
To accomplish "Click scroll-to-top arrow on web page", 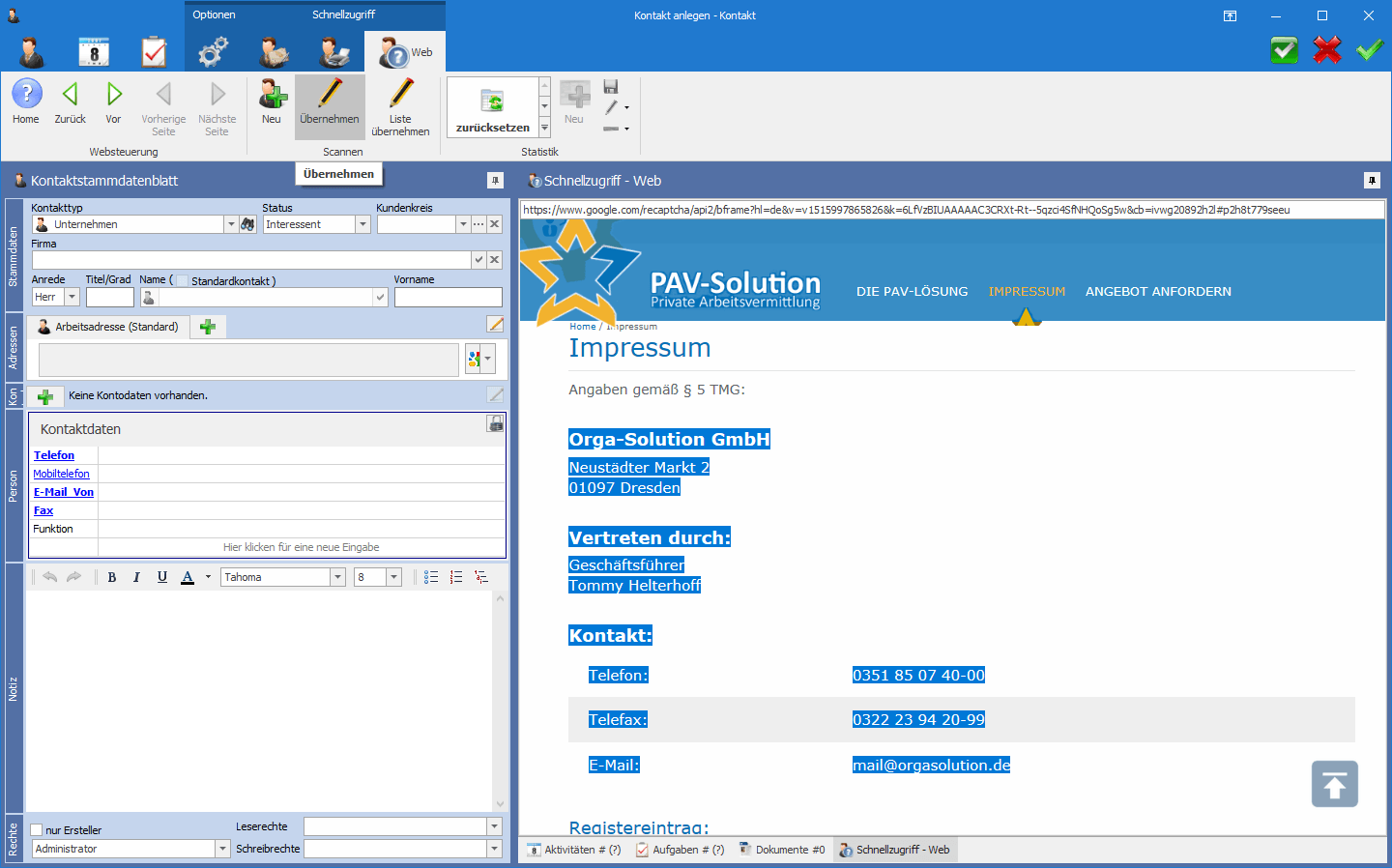I will tap(1335, 784).
